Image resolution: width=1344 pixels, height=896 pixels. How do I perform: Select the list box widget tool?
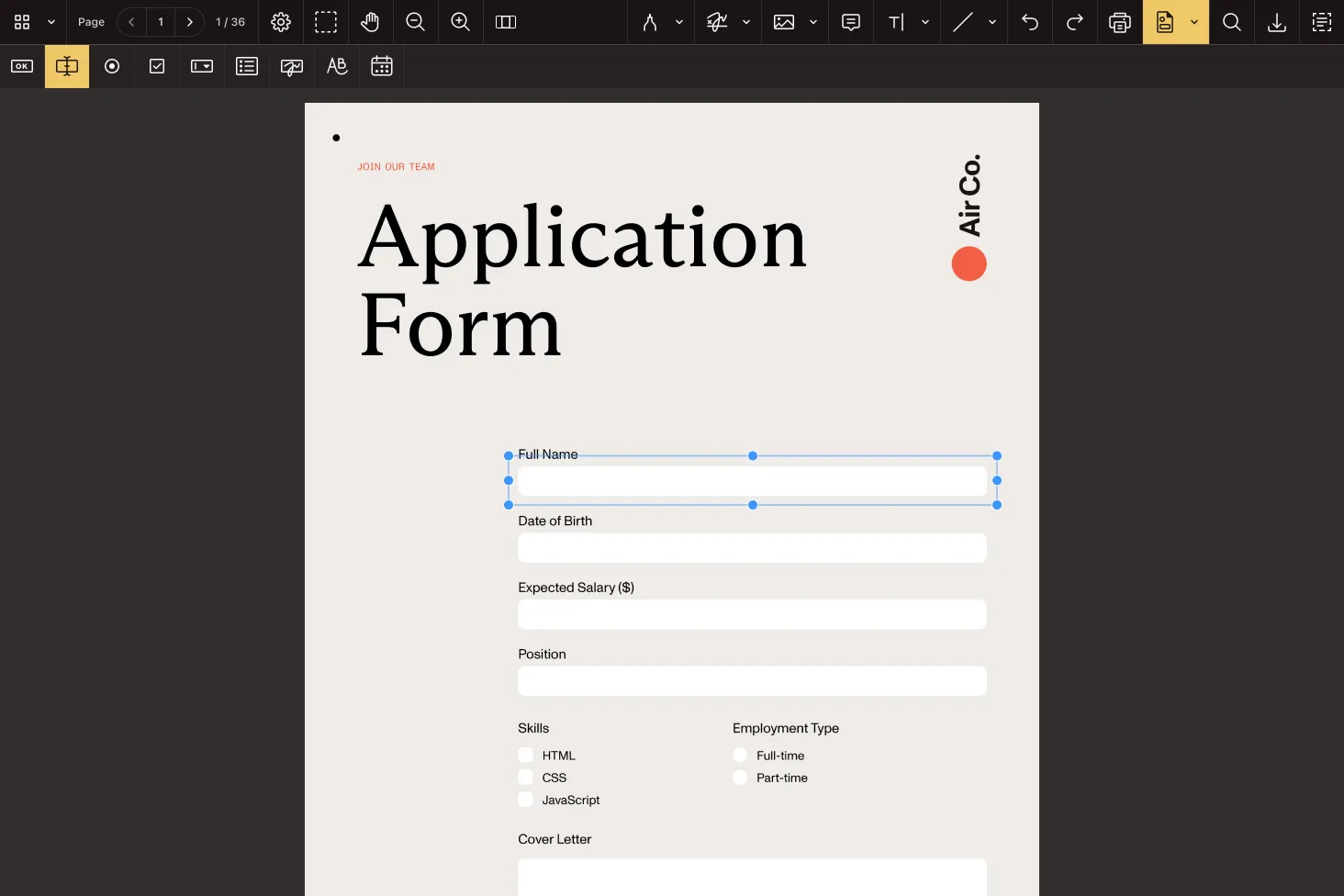(247, 66)
